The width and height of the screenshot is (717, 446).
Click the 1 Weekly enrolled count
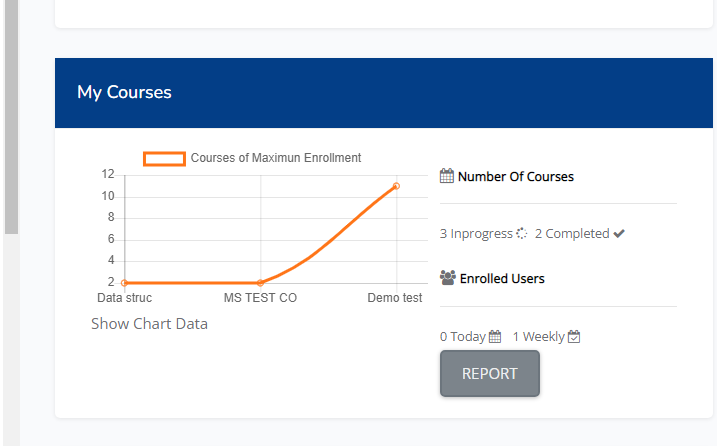[539, 337]
